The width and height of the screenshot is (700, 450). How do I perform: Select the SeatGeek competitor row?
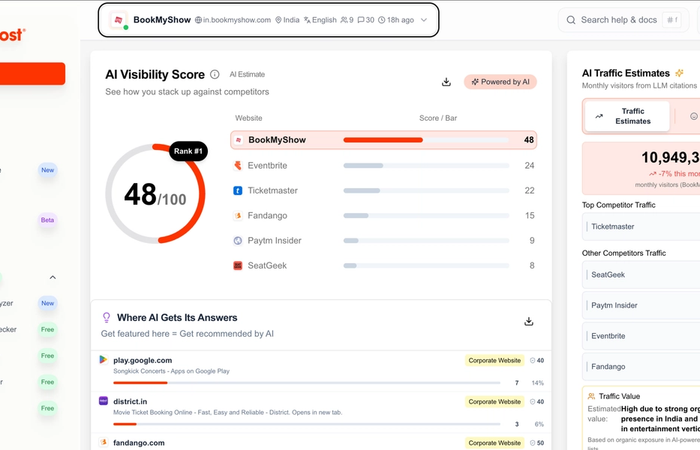[x=383, y=266]
